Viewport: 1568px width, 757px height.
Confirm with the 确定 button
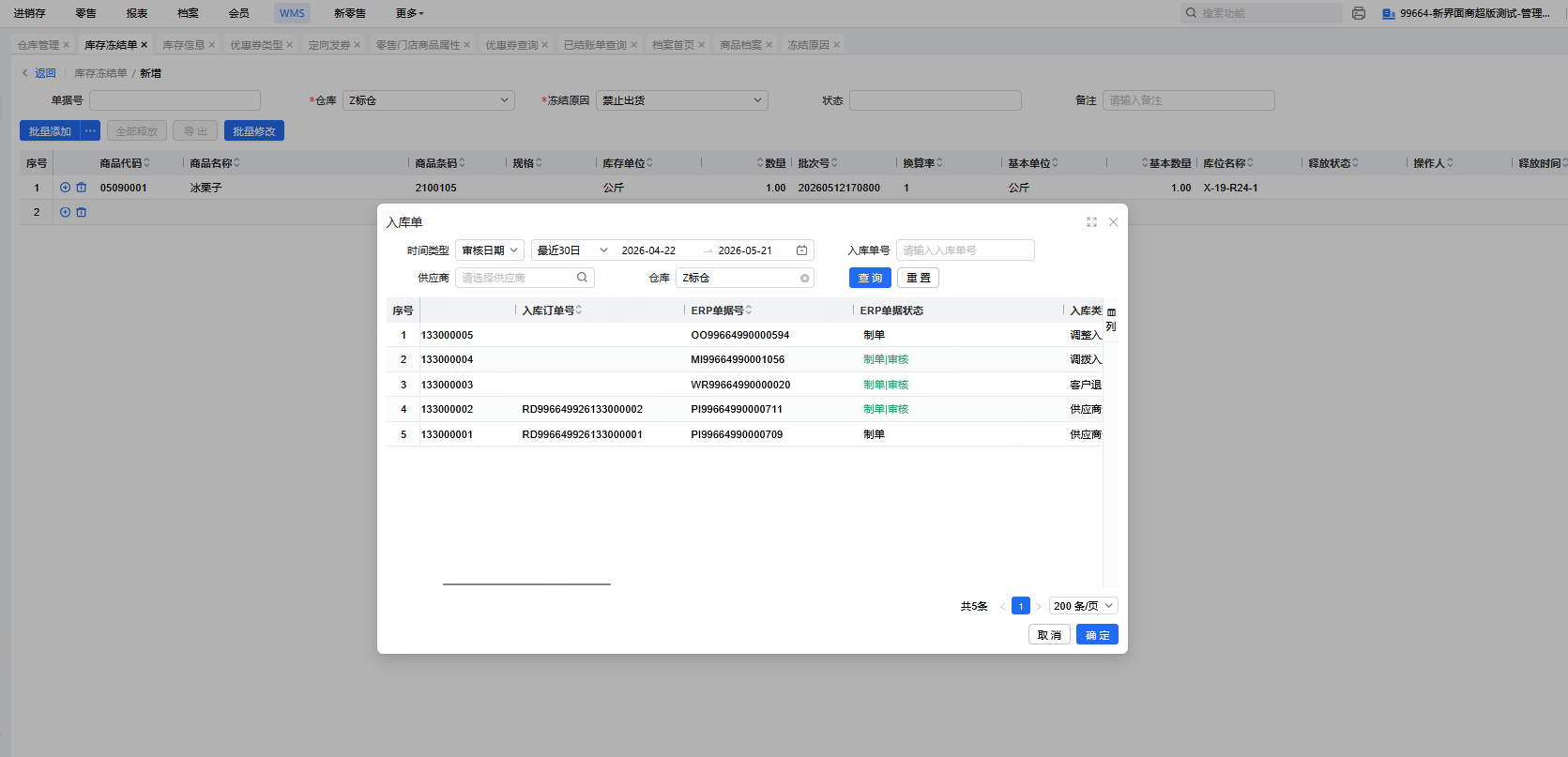click(1097, 635)
